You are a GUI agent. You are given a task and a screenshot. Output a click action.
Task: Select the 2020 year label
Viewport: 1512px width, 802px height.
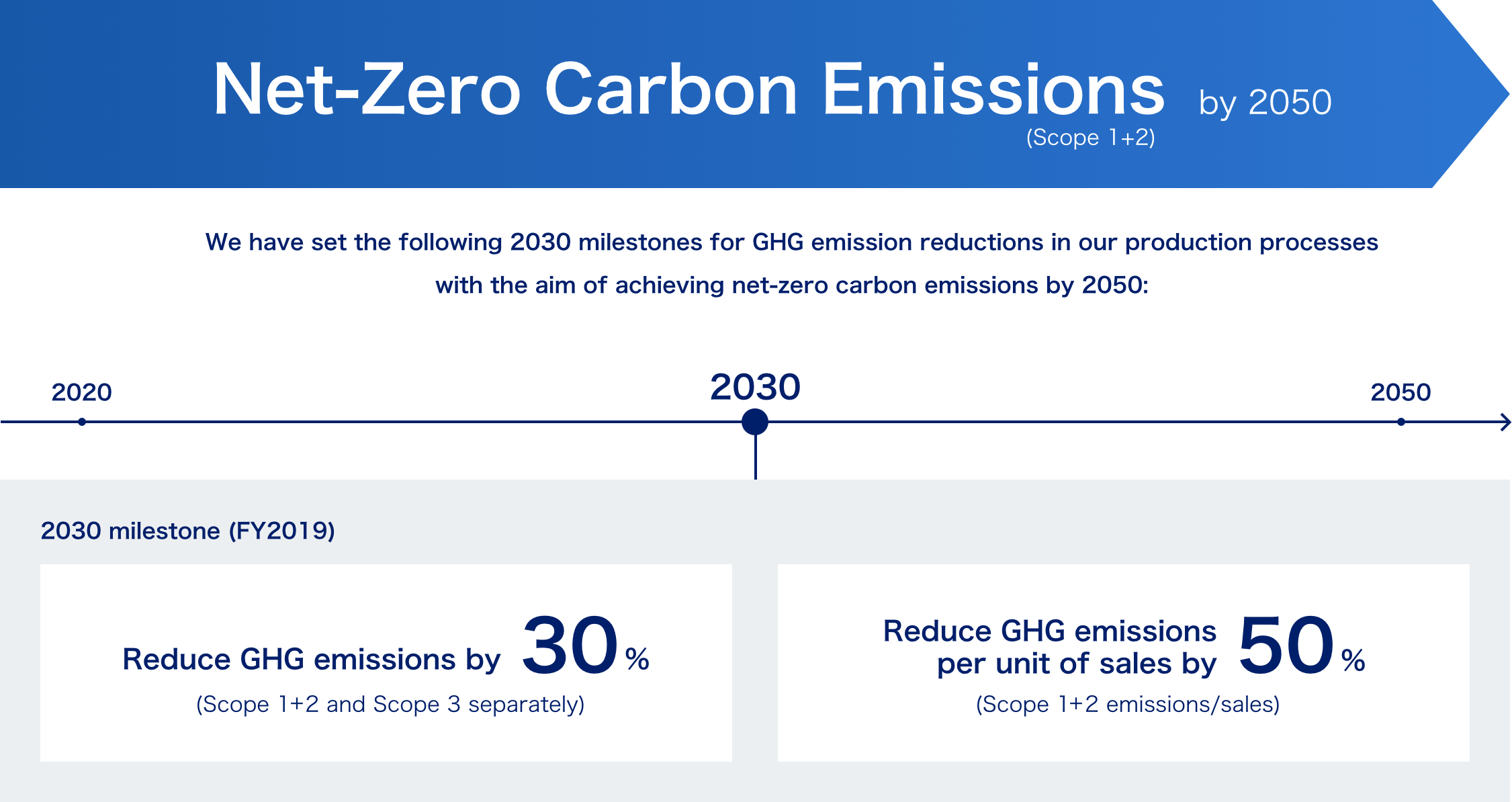click(81, 392)
